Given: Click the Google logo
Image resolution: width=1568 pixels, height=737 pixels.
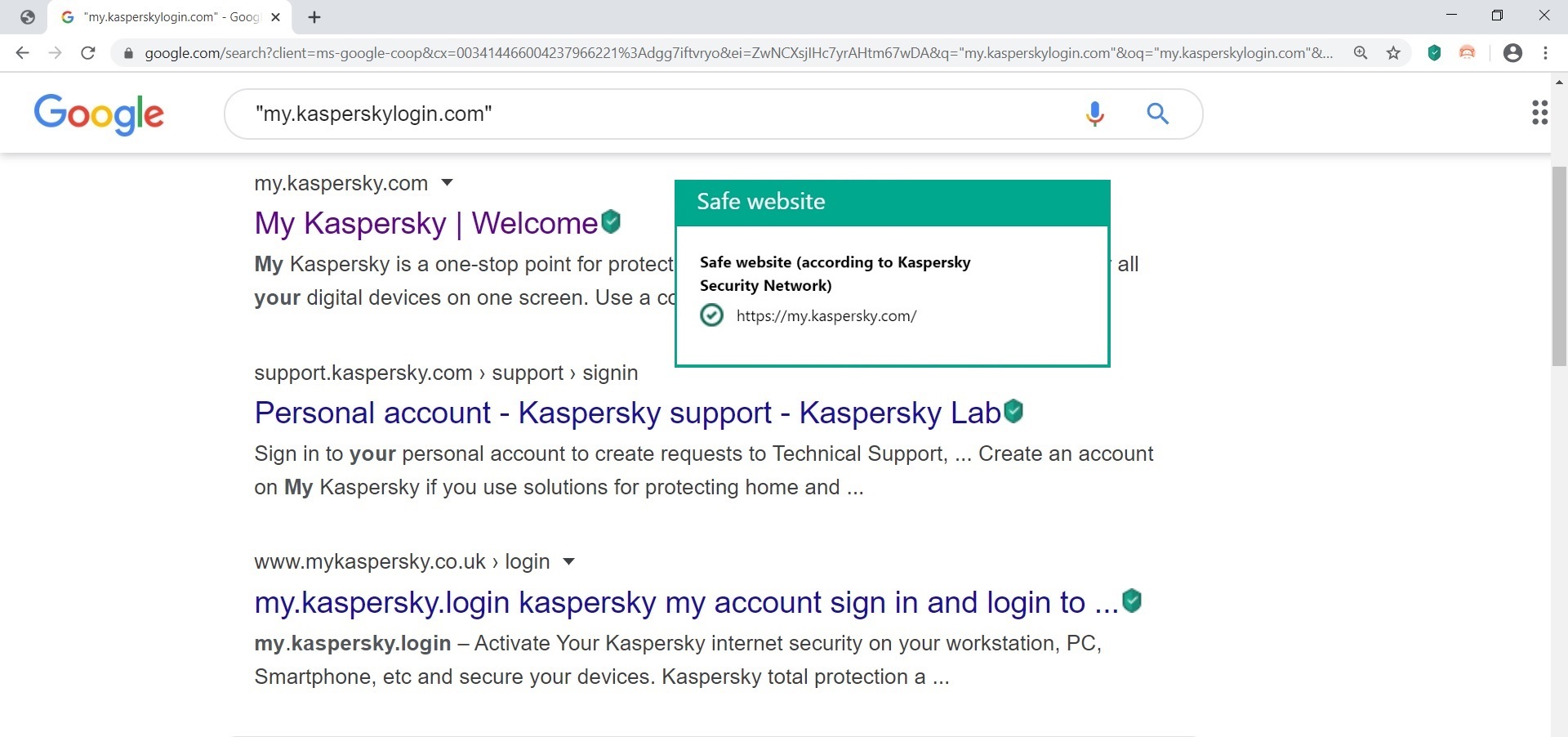Looking at the screenshot, I should click(x=99, y=114).
